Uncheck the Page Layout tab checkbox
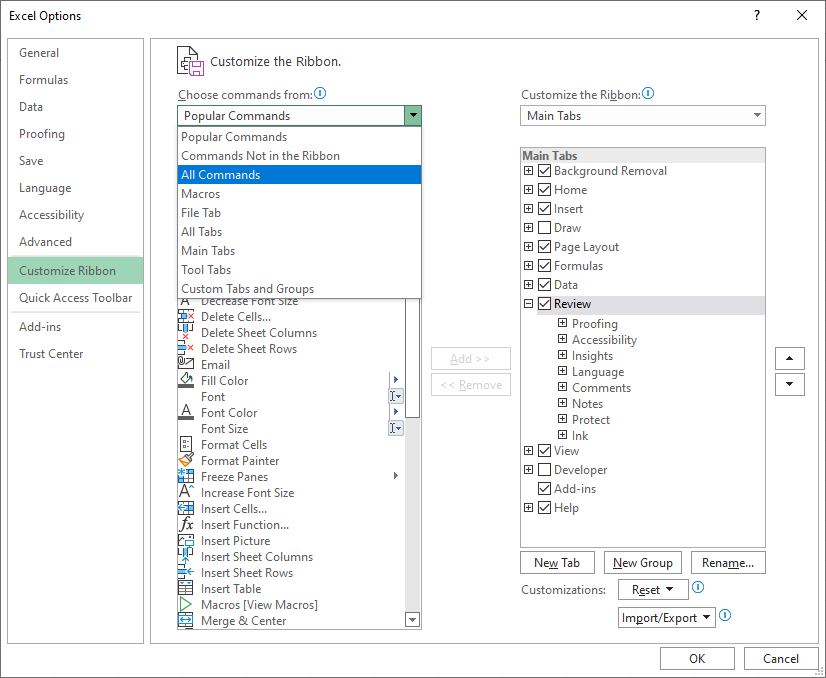 click(x=545, y=247)
